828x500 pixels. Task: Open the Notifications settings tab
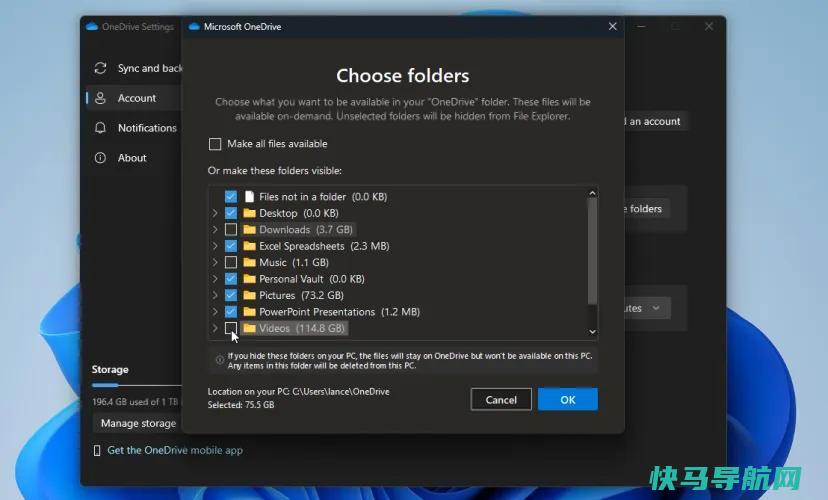pos(135,128)
